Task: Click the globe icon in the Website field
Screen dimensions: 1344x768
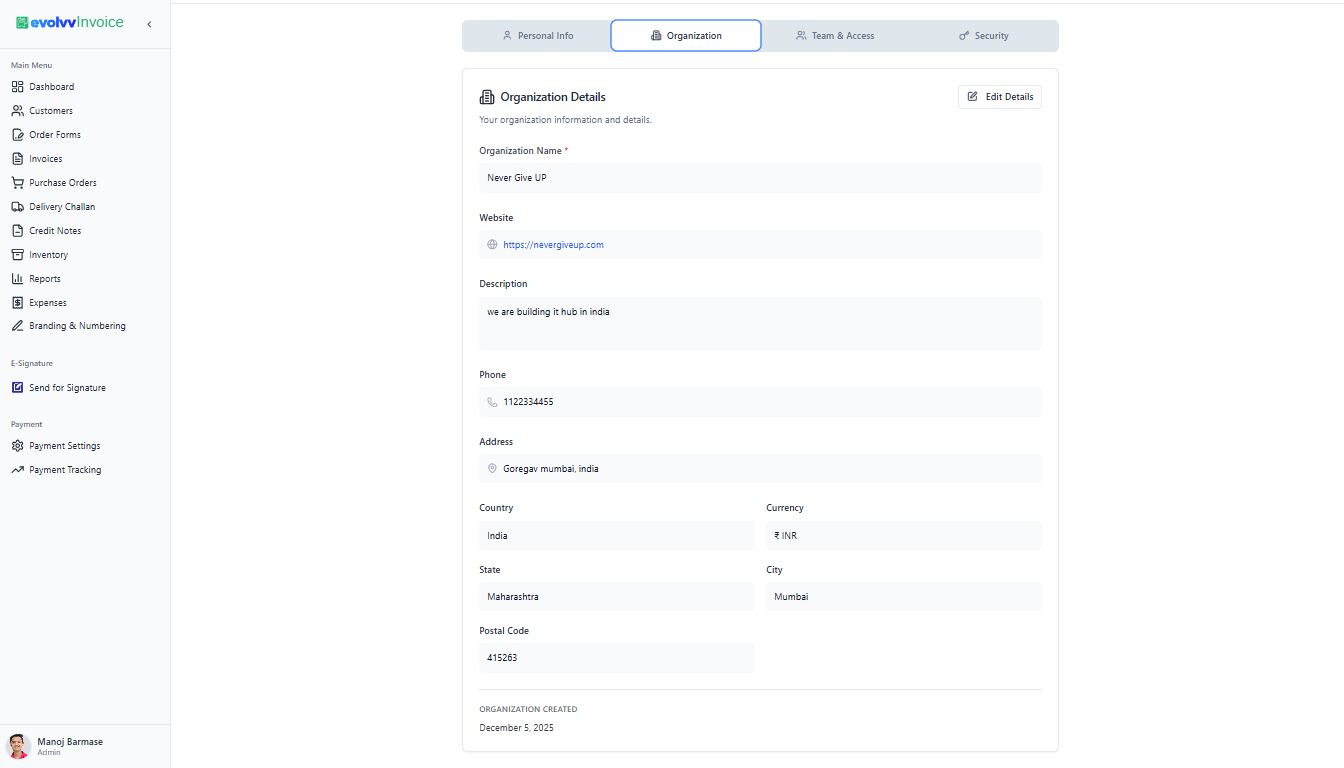Action: pyautogui.click(x=492, y=245)
